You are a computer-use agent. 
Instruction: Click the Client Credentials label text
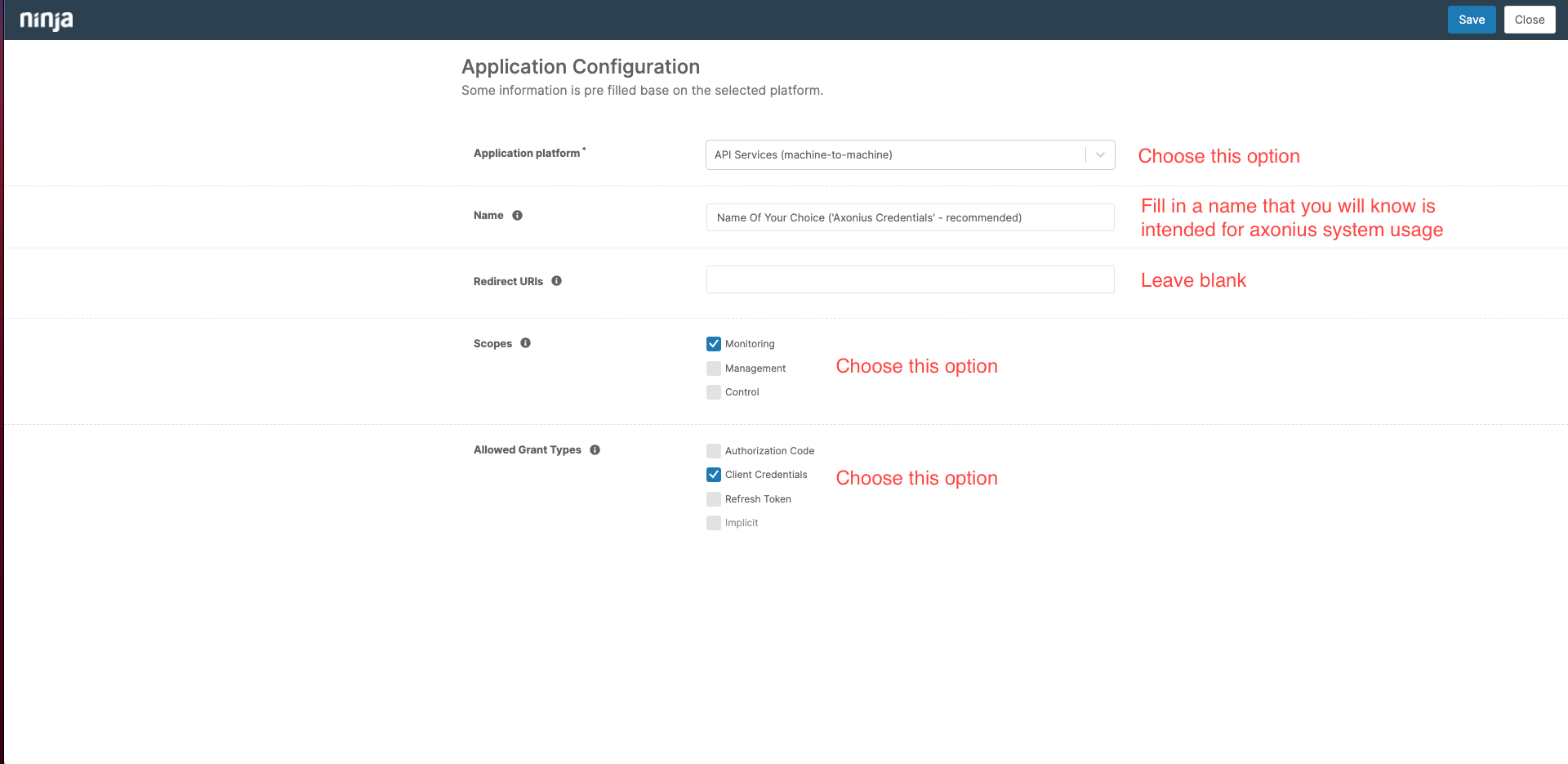click(x=766, y=475)
